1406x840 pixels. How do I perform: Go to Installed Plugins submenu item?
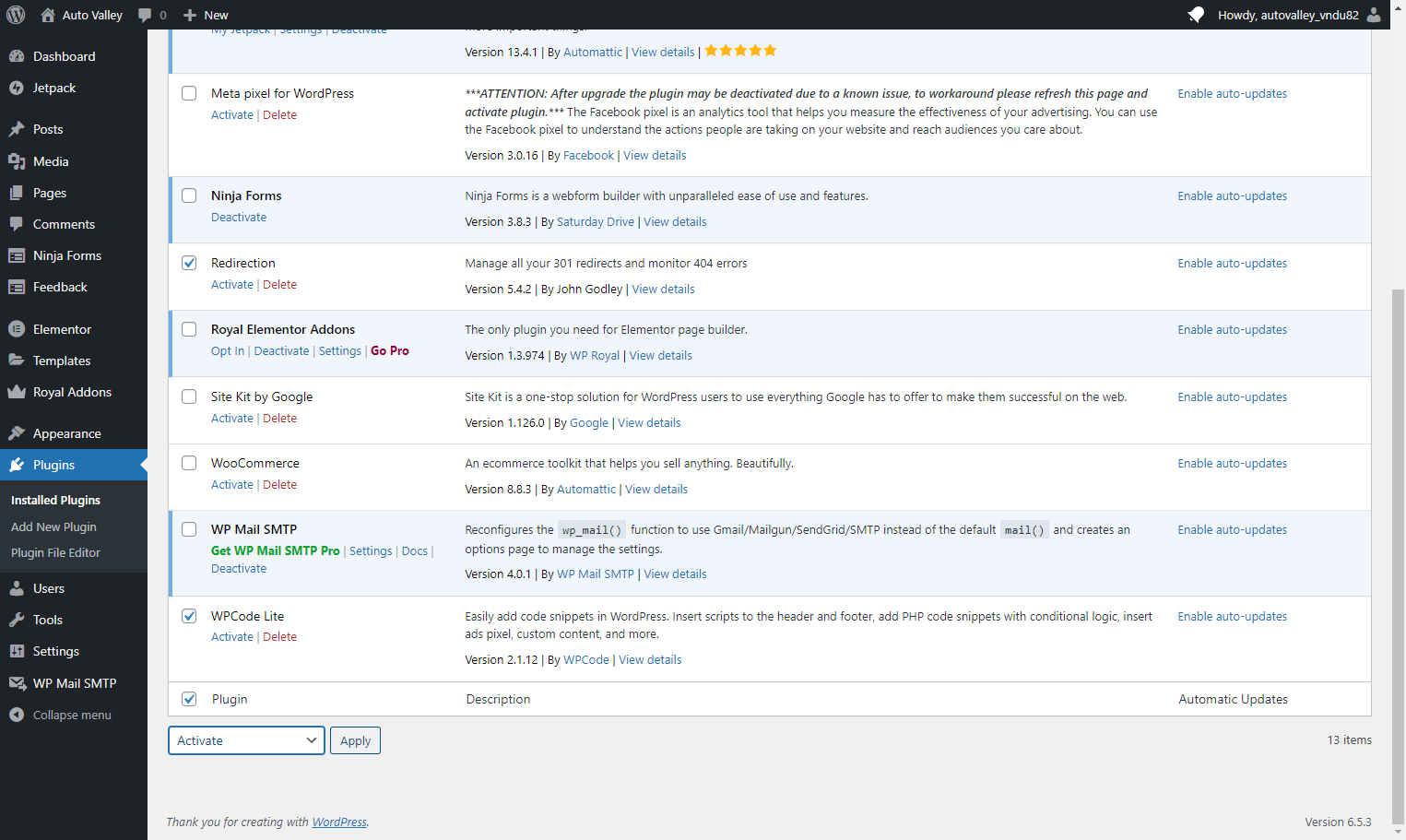[x=55, y=500]
